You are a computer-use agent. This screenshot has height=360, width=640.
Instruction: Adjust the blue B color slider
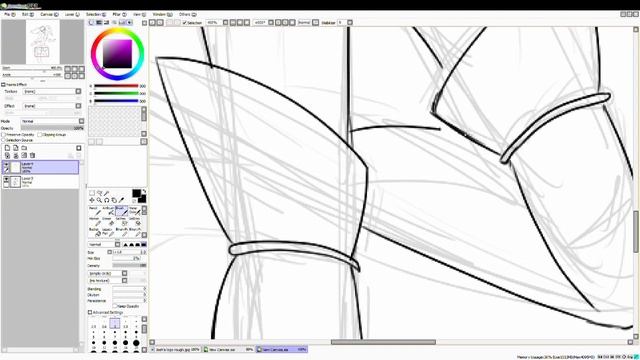point(116,101)
